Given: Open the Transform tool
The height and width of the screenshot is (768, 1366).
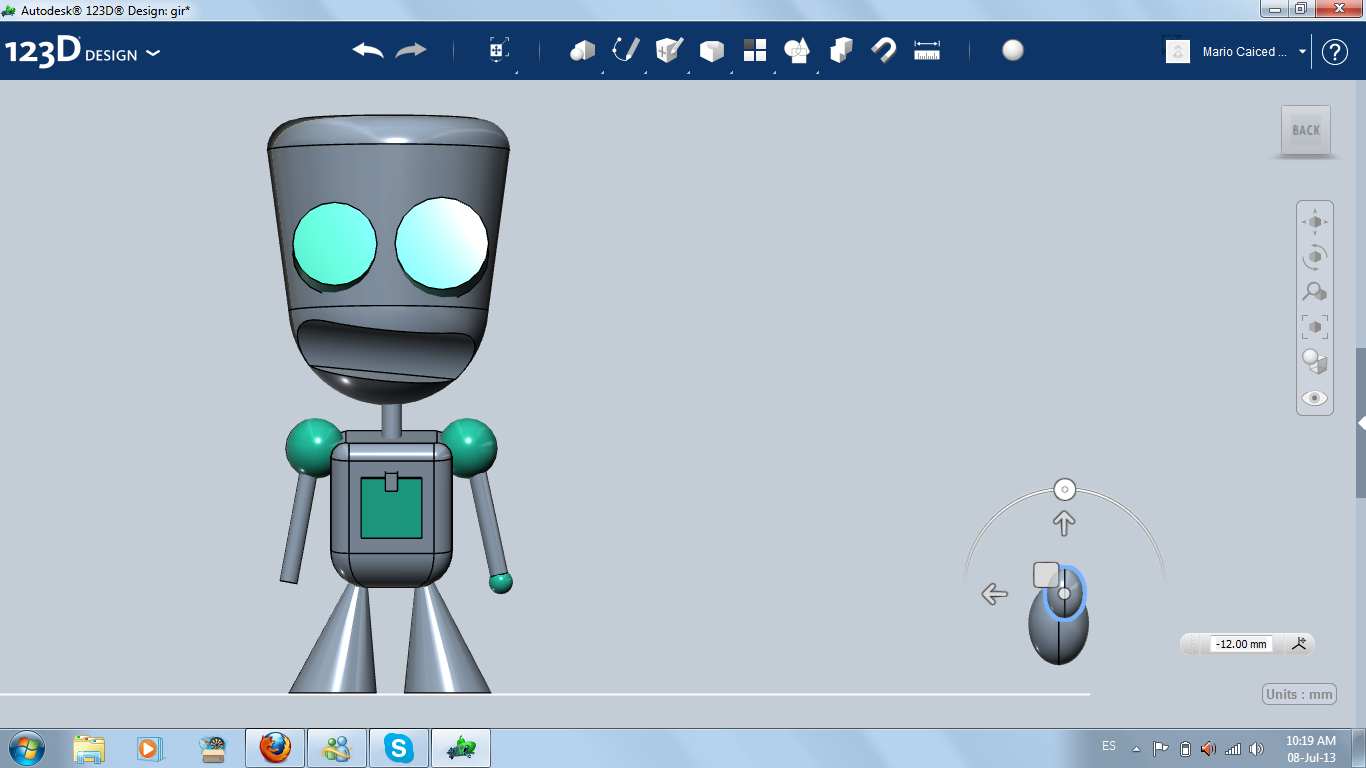Looking at the screenshot, I should click(x=499, y=50).
